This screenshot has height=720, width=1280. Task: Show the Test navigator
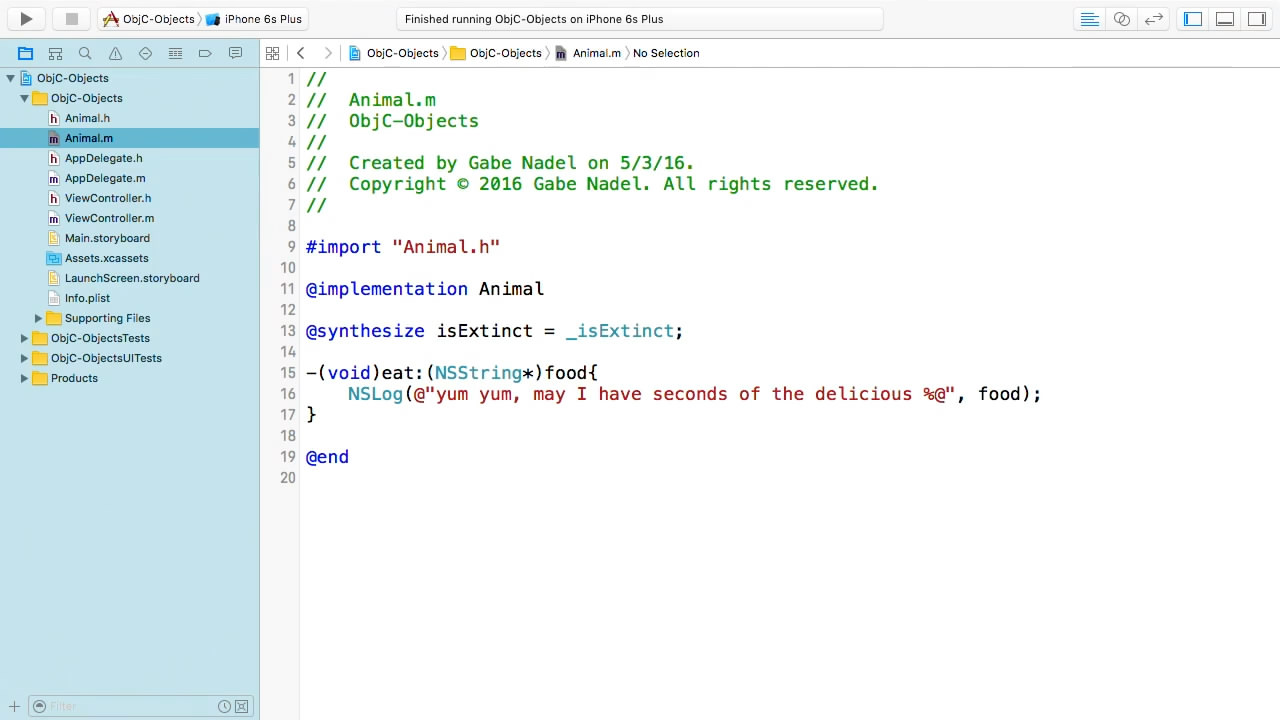coord(145,53)
